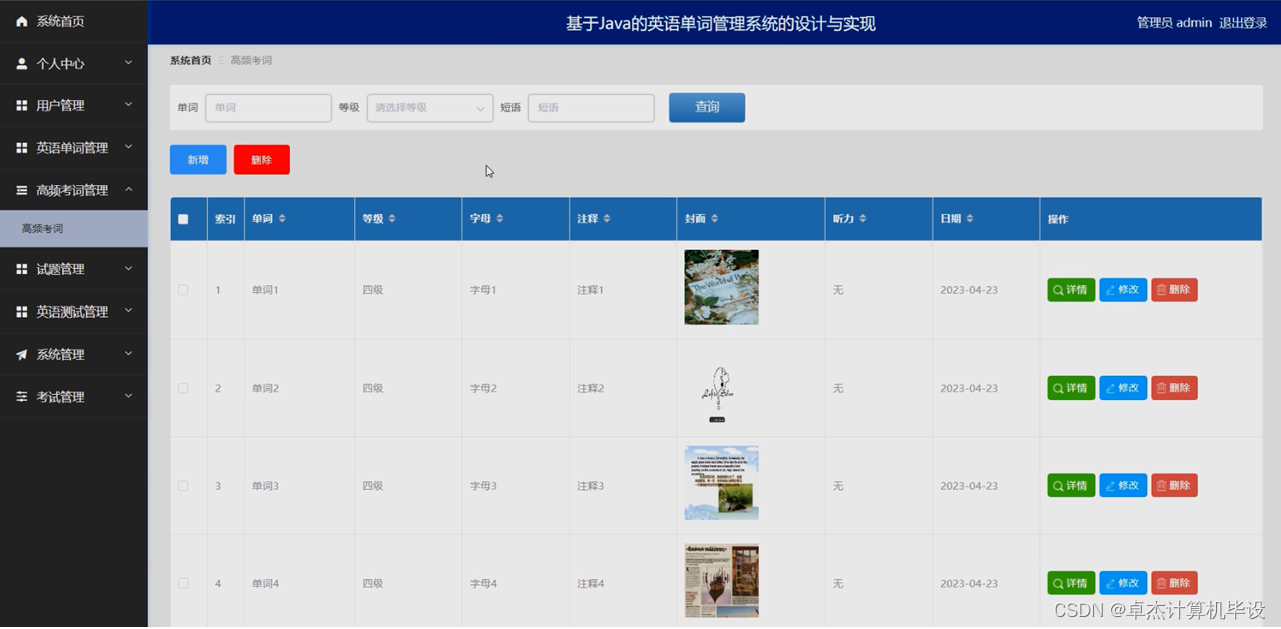The image size is (1281, 629).
Task: Click the red 删除 batch button
Action: [x=262, y=160]
